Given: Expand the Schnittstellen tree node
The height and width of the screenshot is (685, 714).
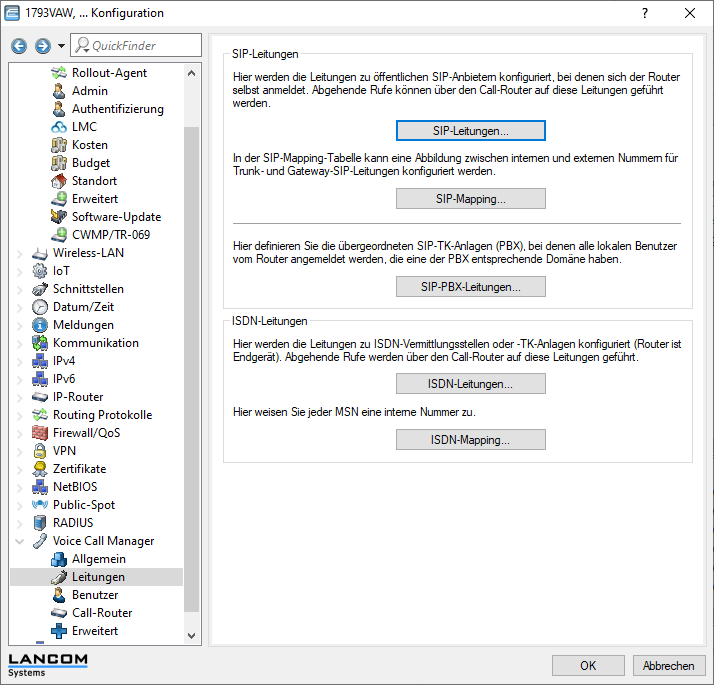Looking at the screenshot, I should pyautogui.click(x=20, y=289).
